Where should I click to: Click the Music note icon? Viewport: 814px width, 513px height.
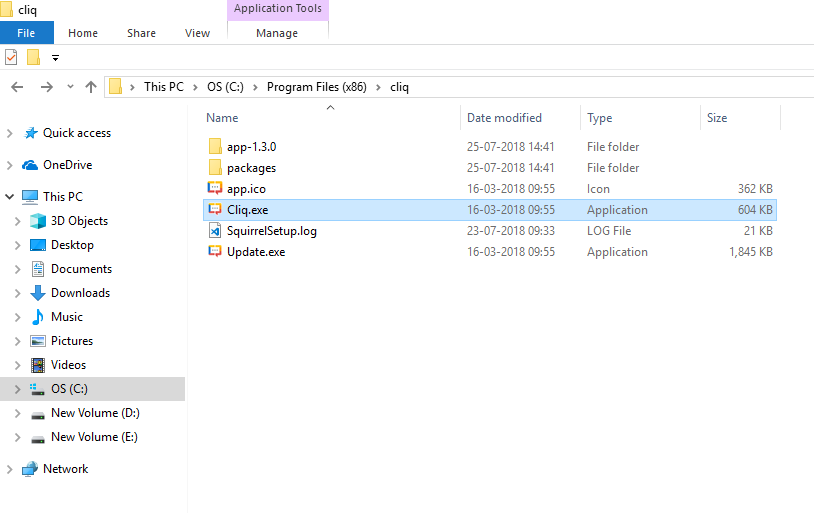click(x=38, y=317)
